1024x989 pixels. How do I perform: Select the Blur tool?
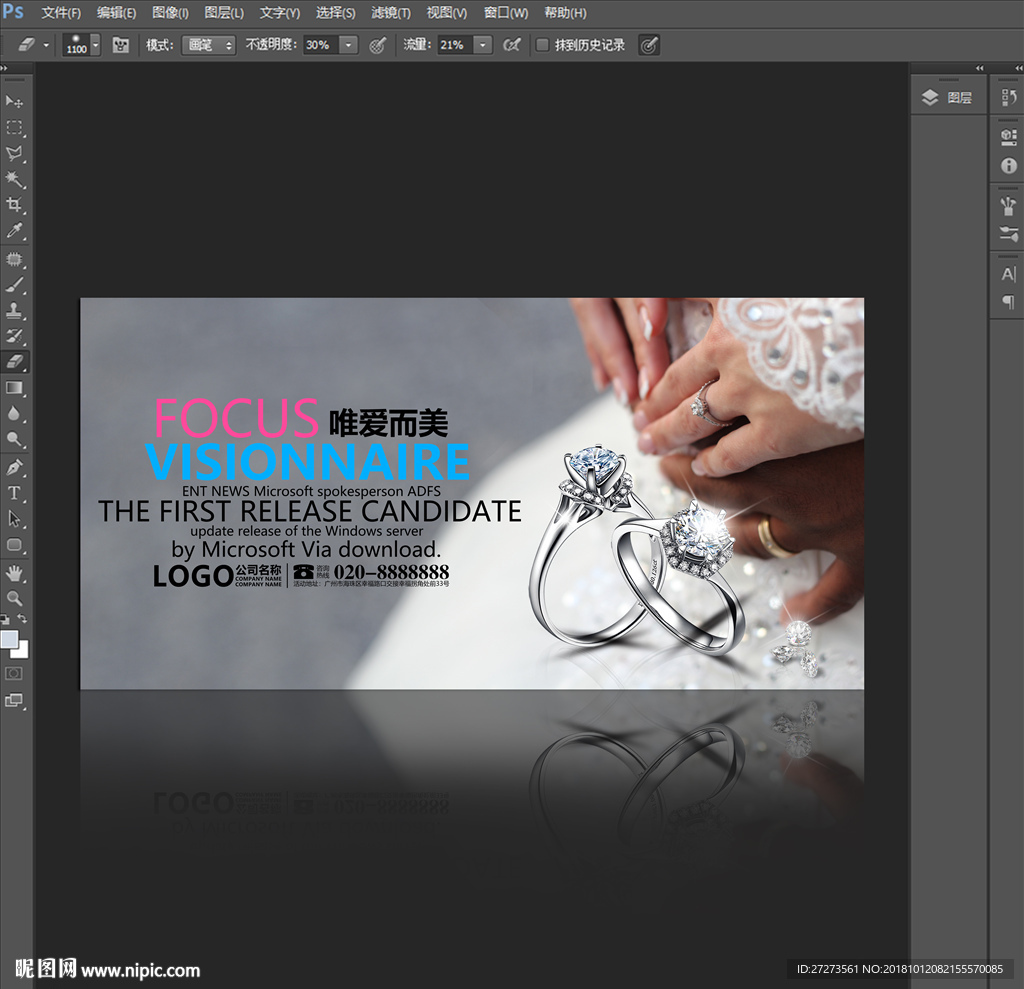pos(14,413)
